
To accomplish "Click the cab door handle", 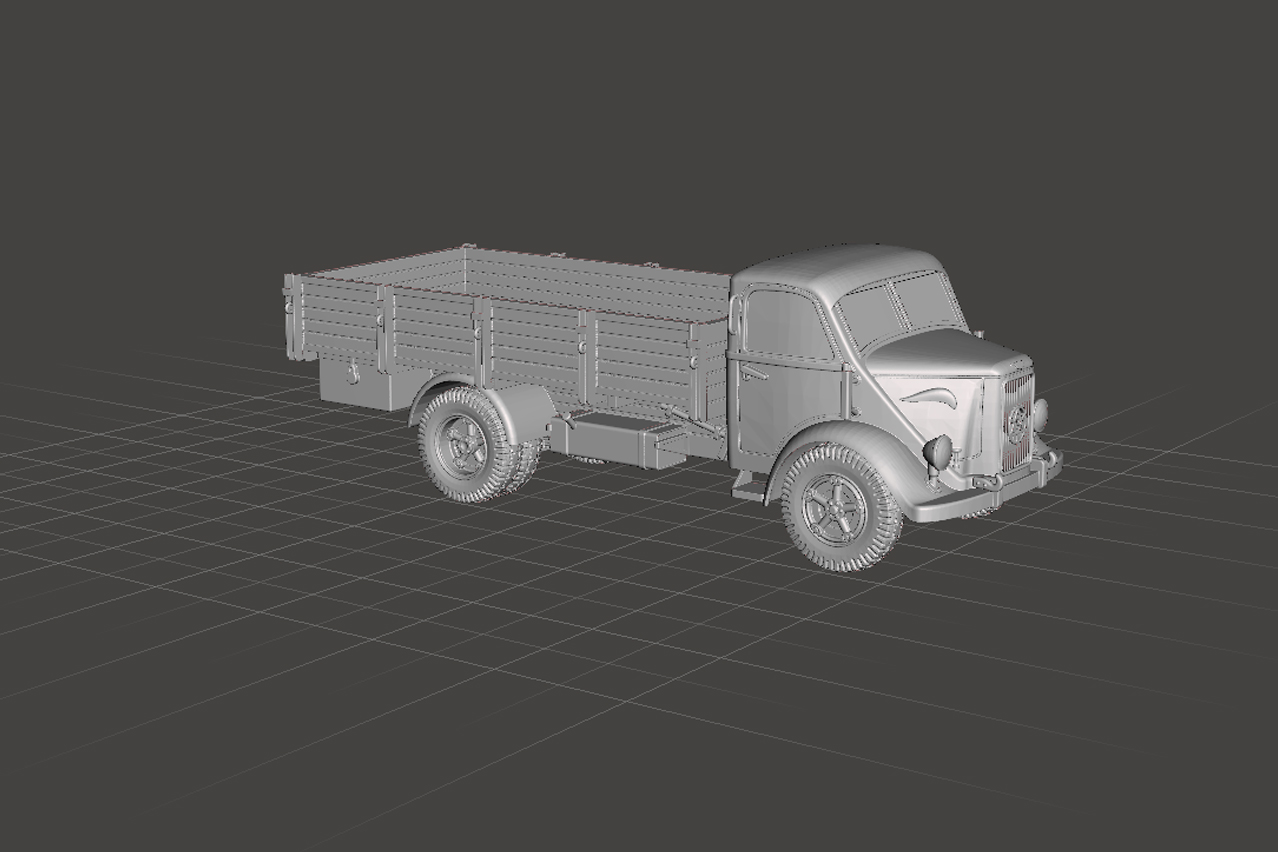I will coord(754,373).
